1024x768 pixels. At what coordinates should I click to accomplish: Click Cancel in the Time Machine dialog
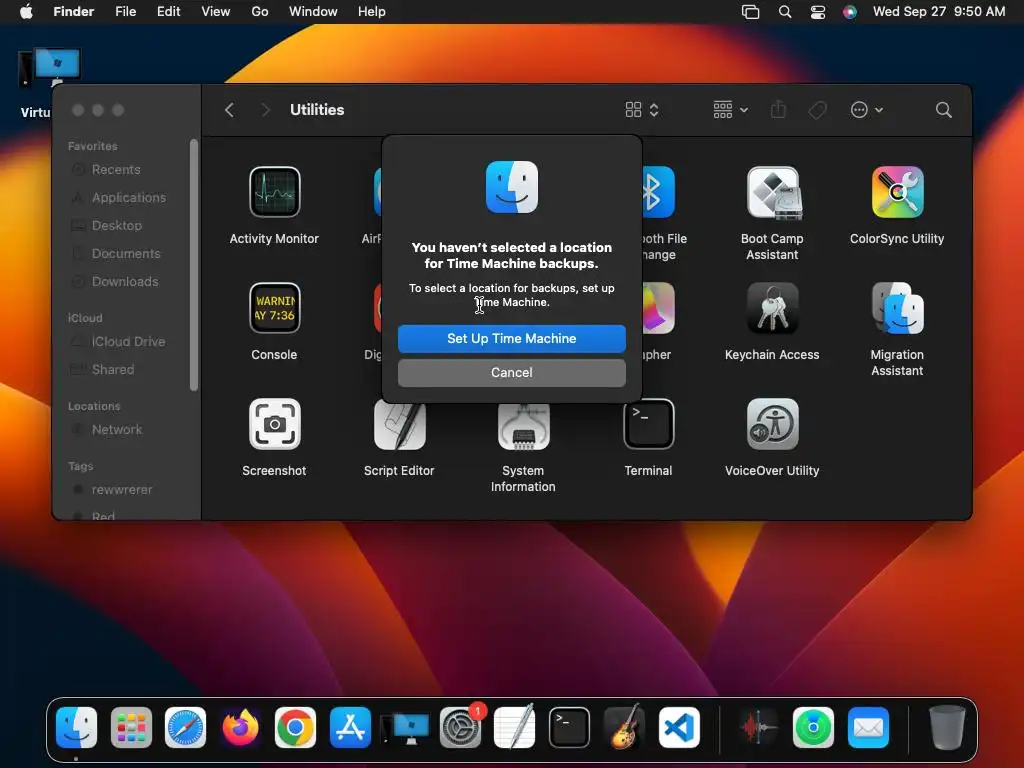pyautogui.click(x=511, y=372)
